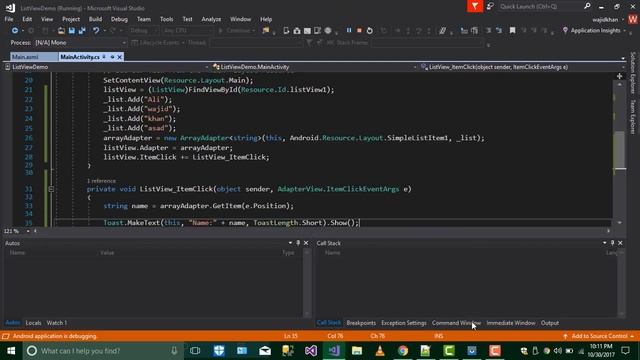Click the Undo icon
Screen dimensions: 640x360
[x=96, y=31]
